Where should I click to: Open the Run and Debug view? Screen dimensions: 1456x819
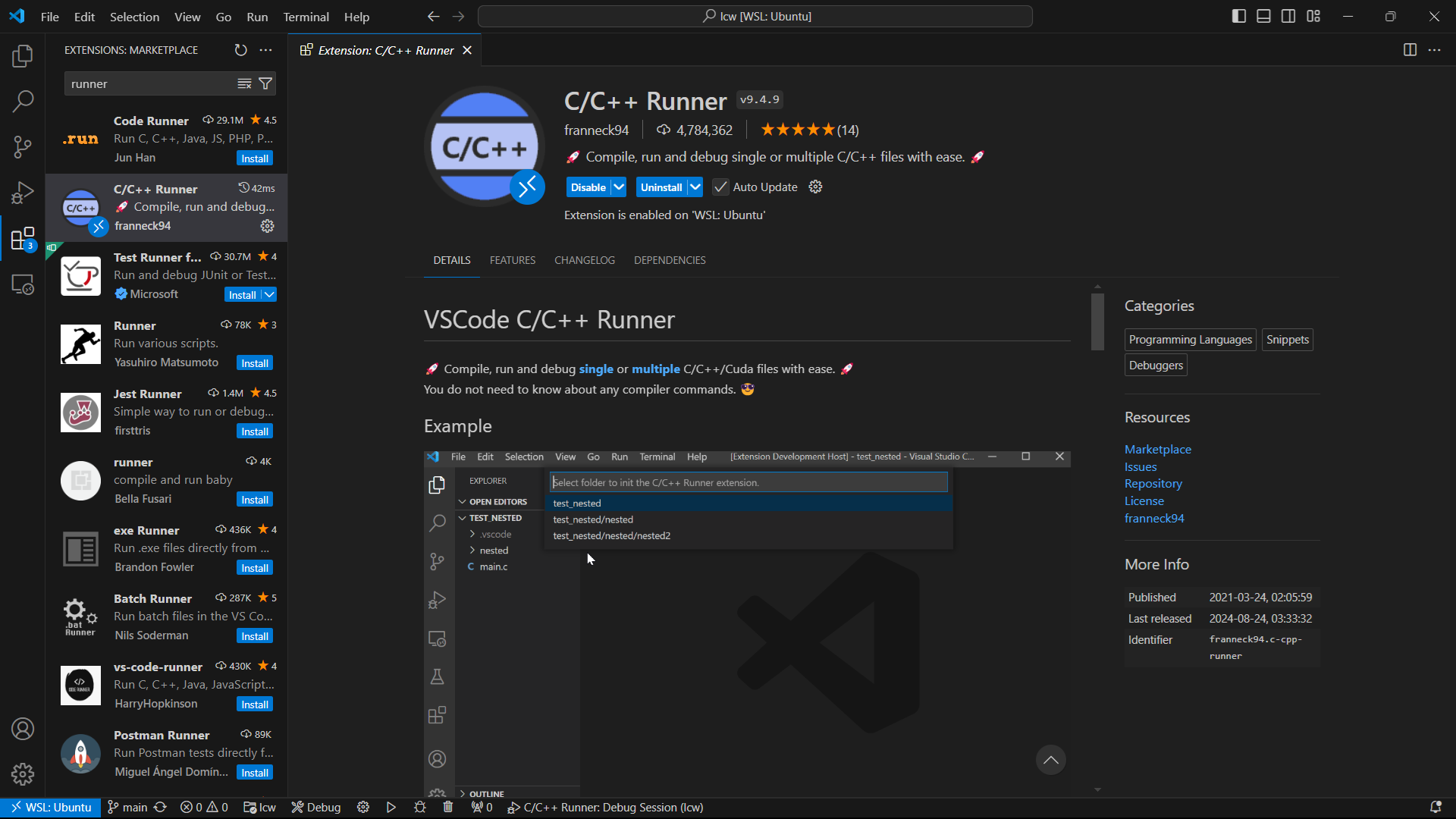click(23, 193)
